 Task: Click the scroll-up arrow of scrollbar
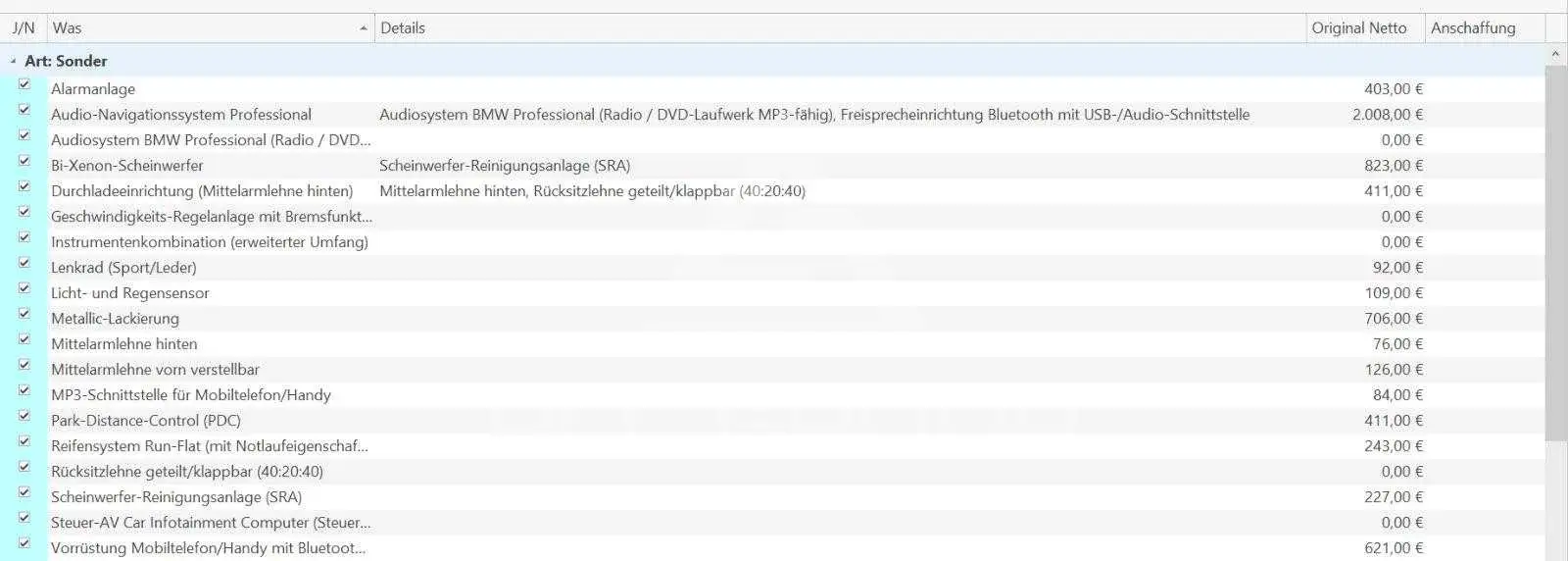[x=1555, y=54]
